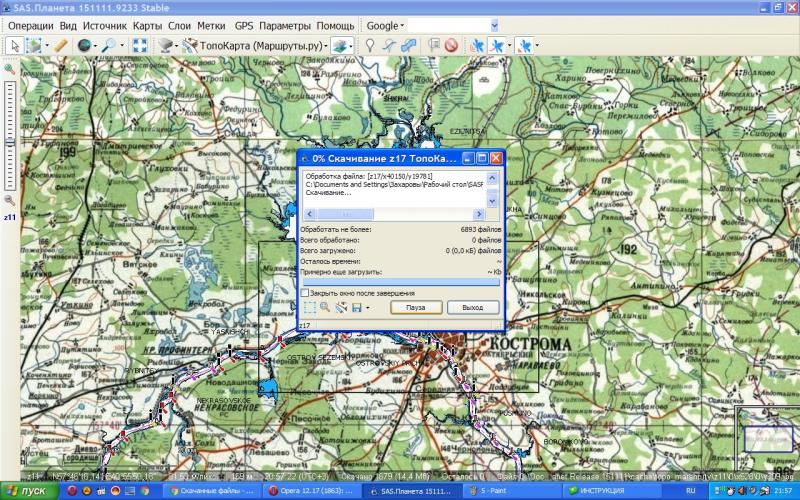Click the show selection rectangle icon
This screenshot has width=800, height=500.
(x=310, y=307)
